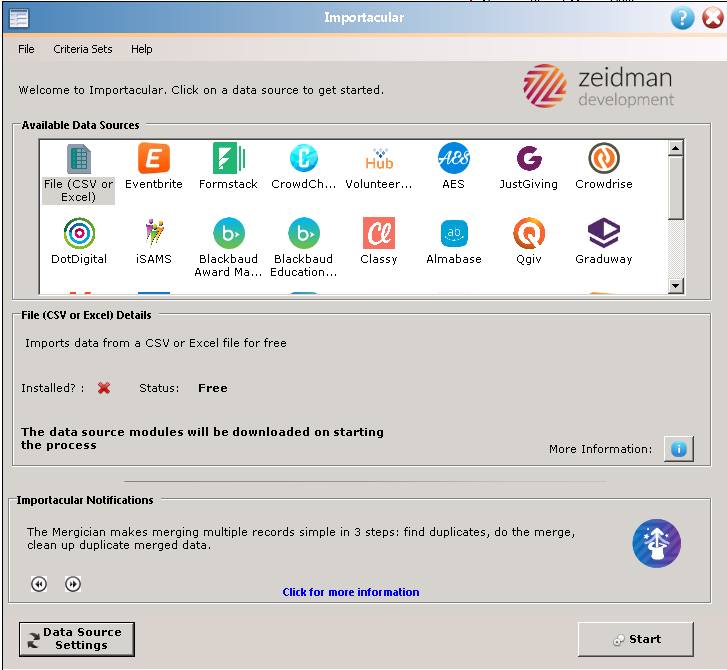Click the data sources scrollbar thumb
This screenshot has width=727, height=670.
tap(676, 188)
